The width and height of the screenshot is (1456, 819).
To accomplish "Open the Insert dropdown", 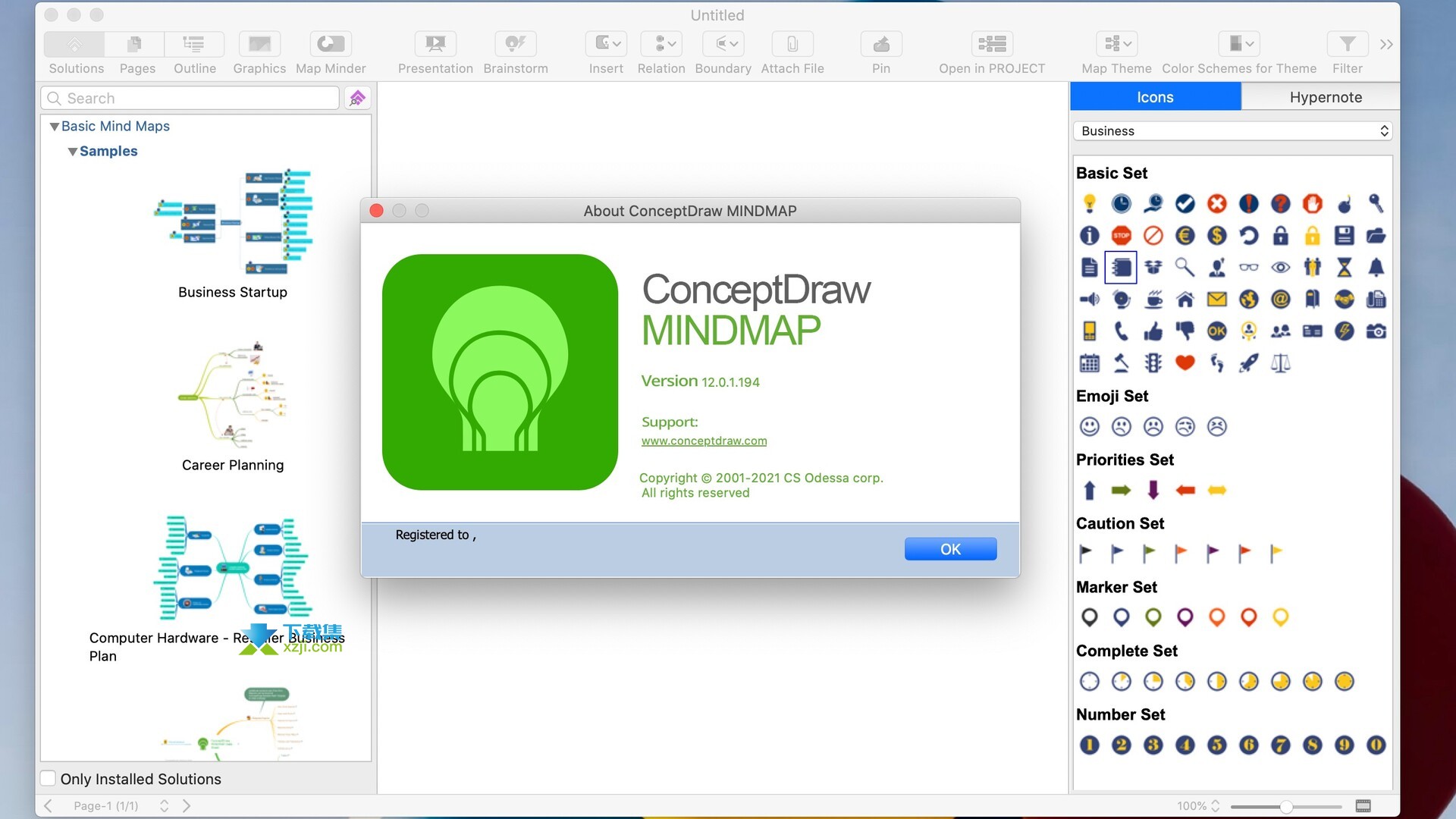I will (606, 44).
